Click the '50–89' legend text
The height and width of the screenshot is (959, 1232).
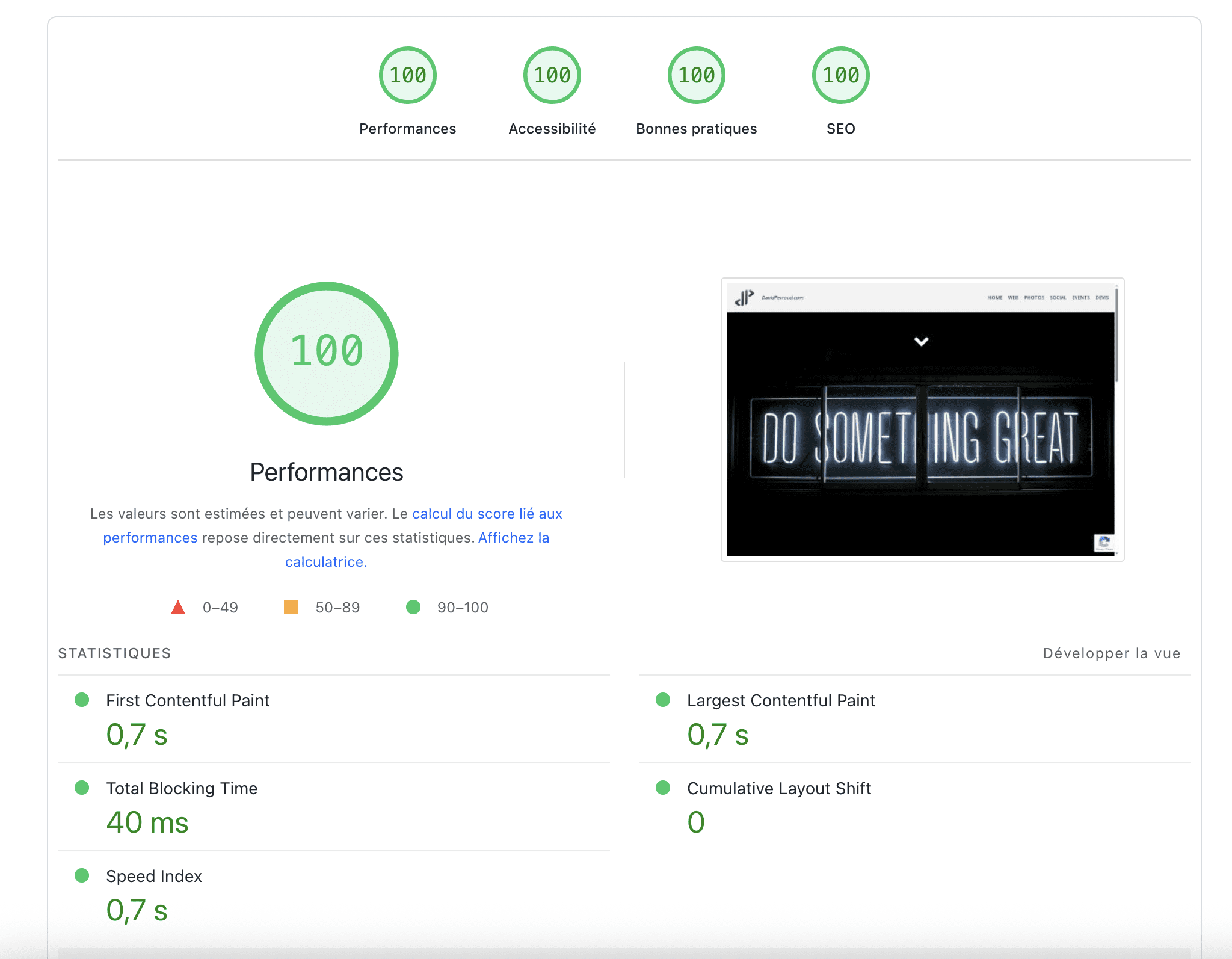click(337, 608)
